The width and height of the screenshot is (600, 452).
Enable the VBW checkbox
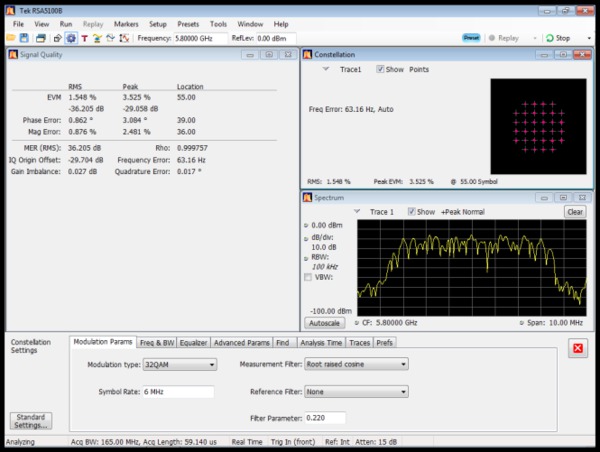(308, 277)
